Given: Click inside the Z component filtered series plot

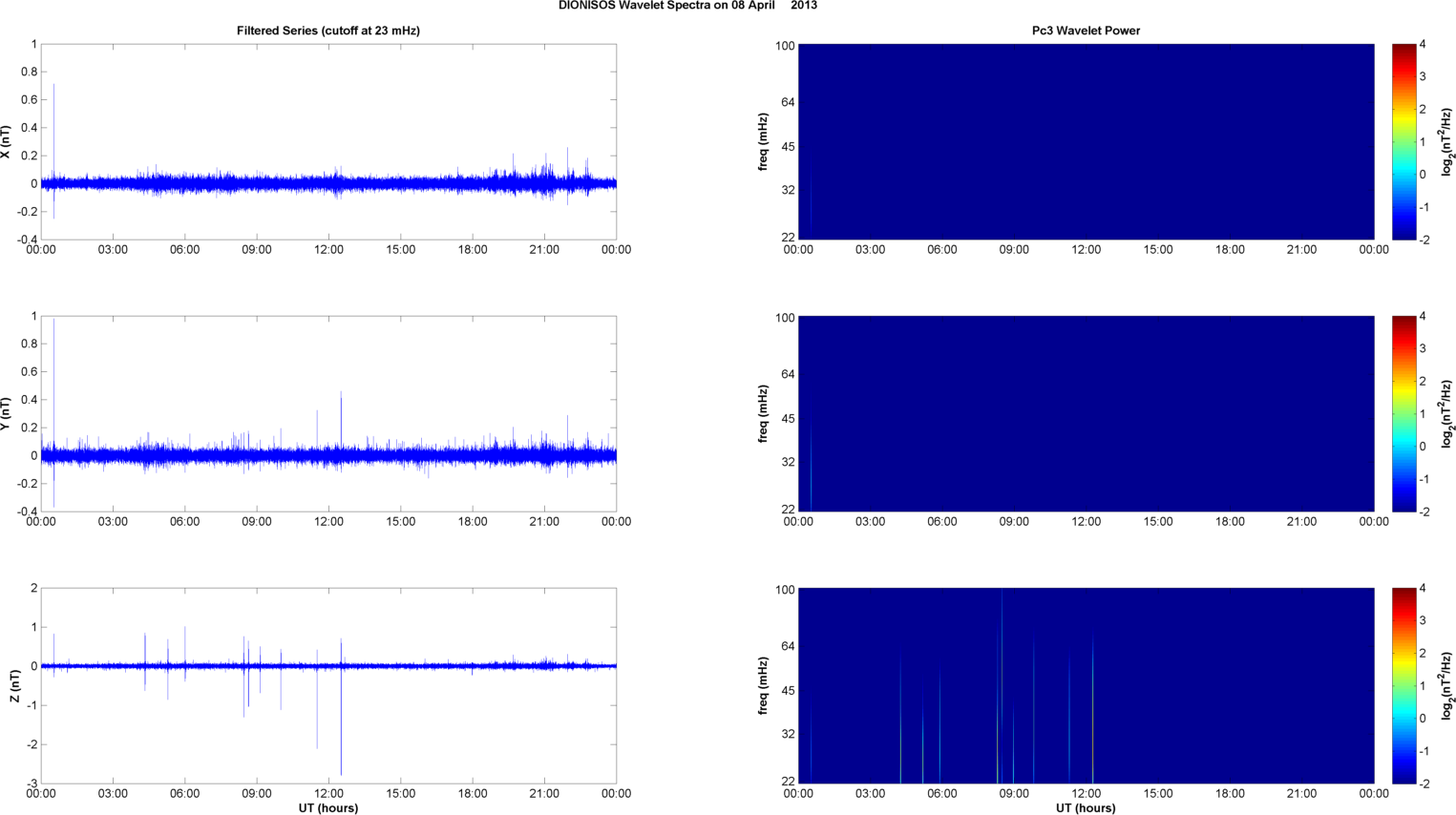Looking at the screenshot, I should point(328,686).
